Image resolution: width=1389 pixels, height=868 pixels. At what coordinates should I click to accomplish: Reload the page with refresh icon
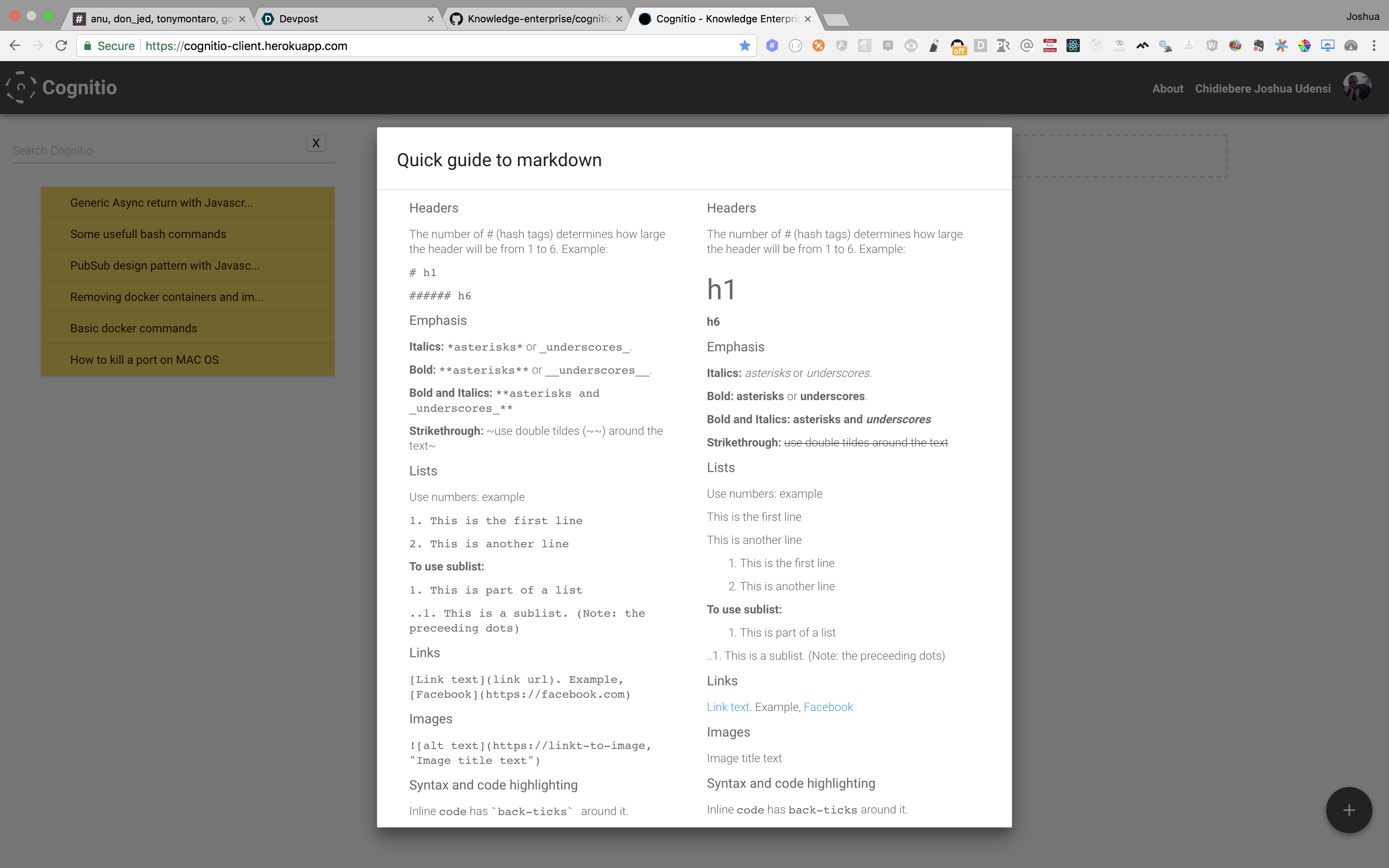coord(62,46)
